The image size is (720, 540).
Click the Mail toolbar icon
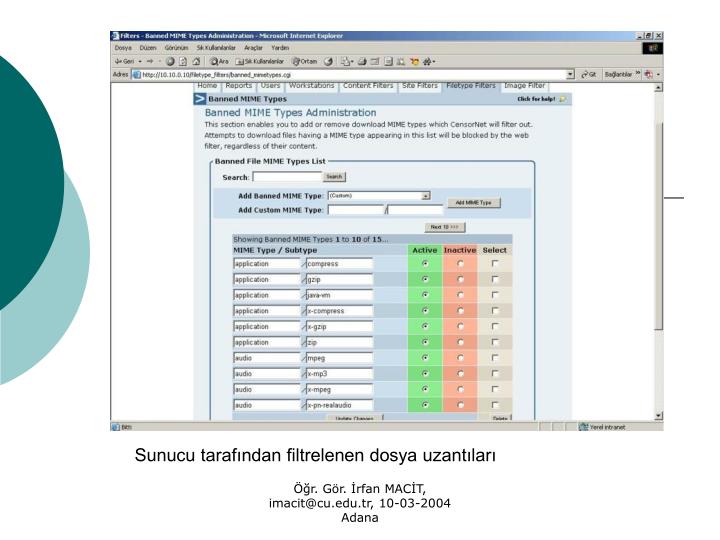345,62
